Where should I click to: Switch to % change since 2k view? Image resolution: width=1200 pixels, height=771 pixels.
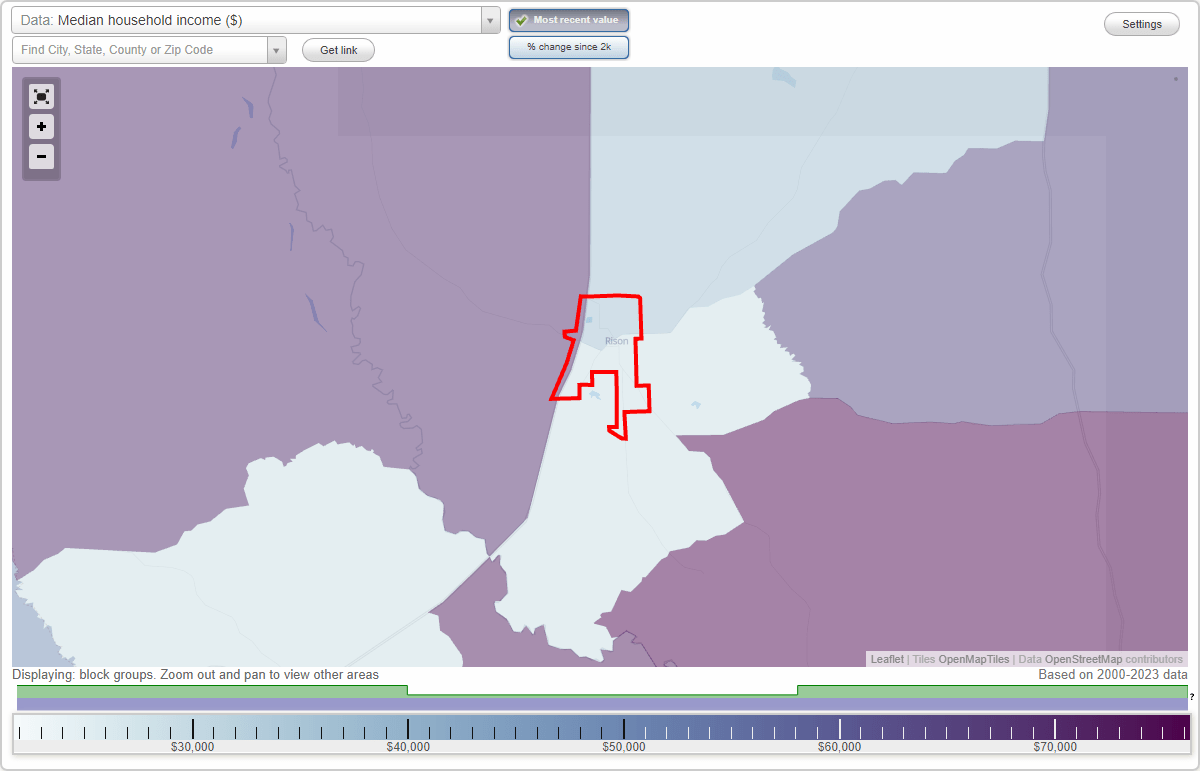pos(568,46)
